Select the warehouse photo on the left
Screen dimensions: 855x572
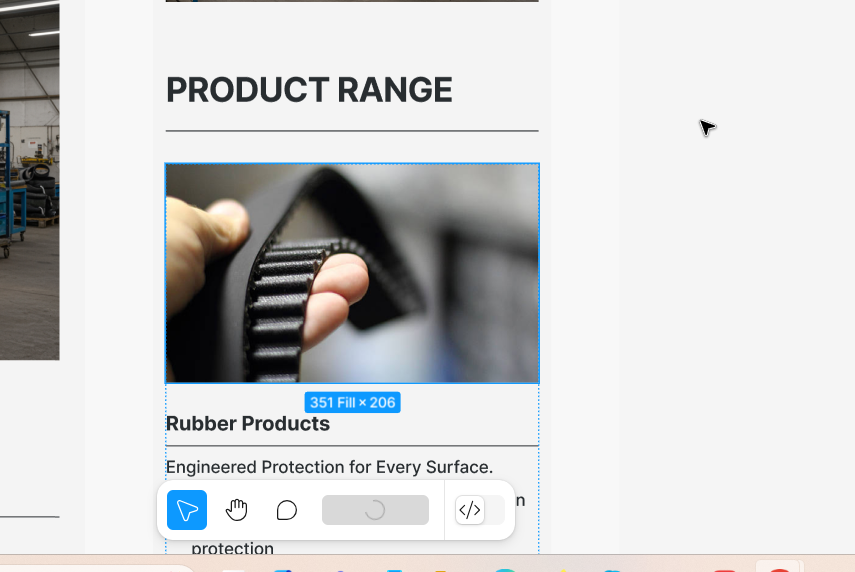[x=29, y=180]
